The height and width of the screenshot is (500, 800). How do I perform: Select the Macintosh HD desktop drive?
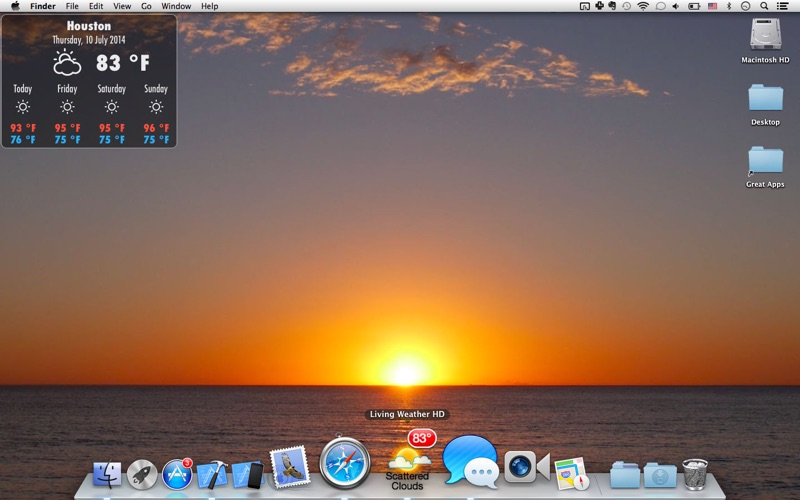click(x=765, y=40)
